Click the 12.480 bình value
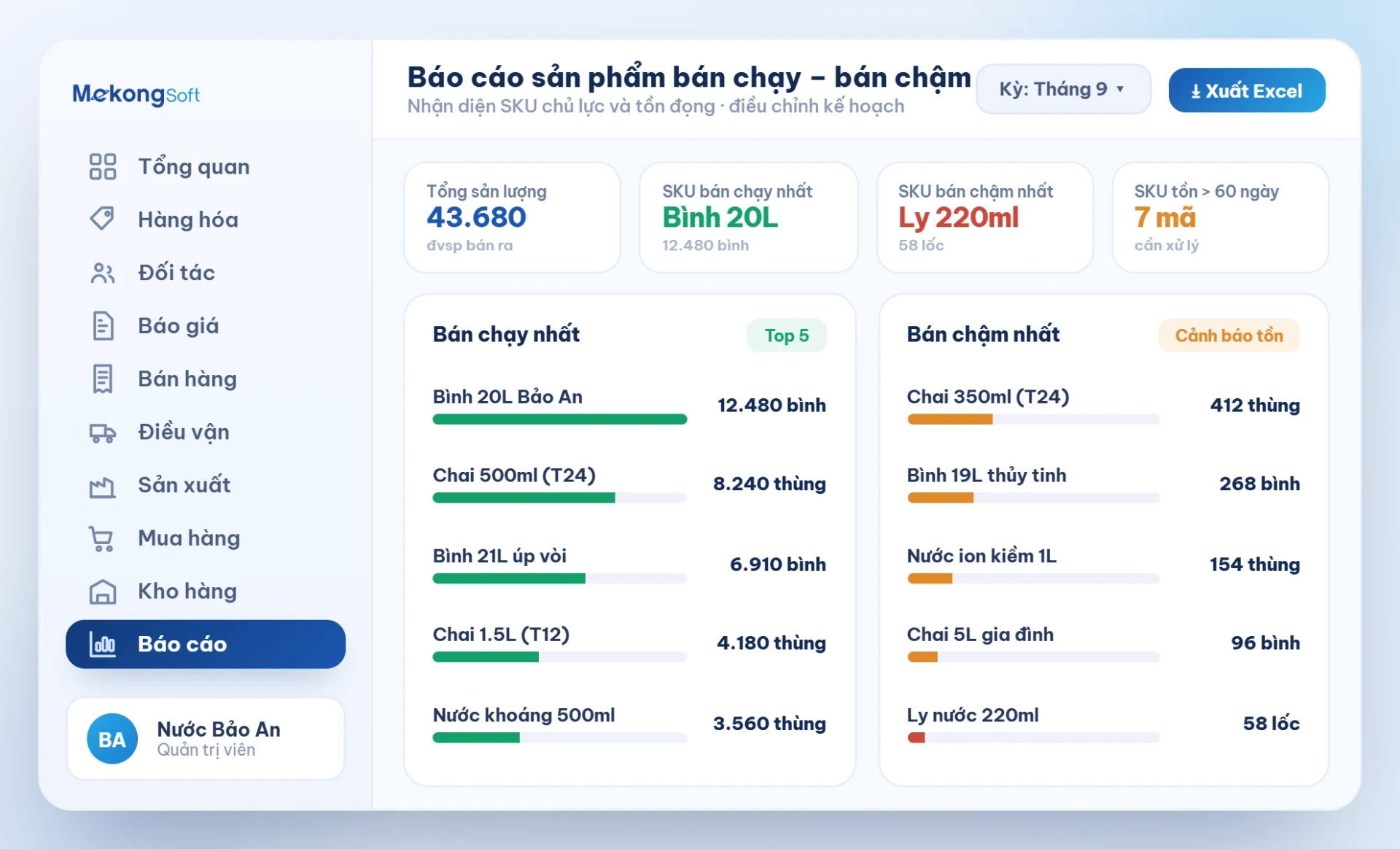1400x849 pixels. 771,406
